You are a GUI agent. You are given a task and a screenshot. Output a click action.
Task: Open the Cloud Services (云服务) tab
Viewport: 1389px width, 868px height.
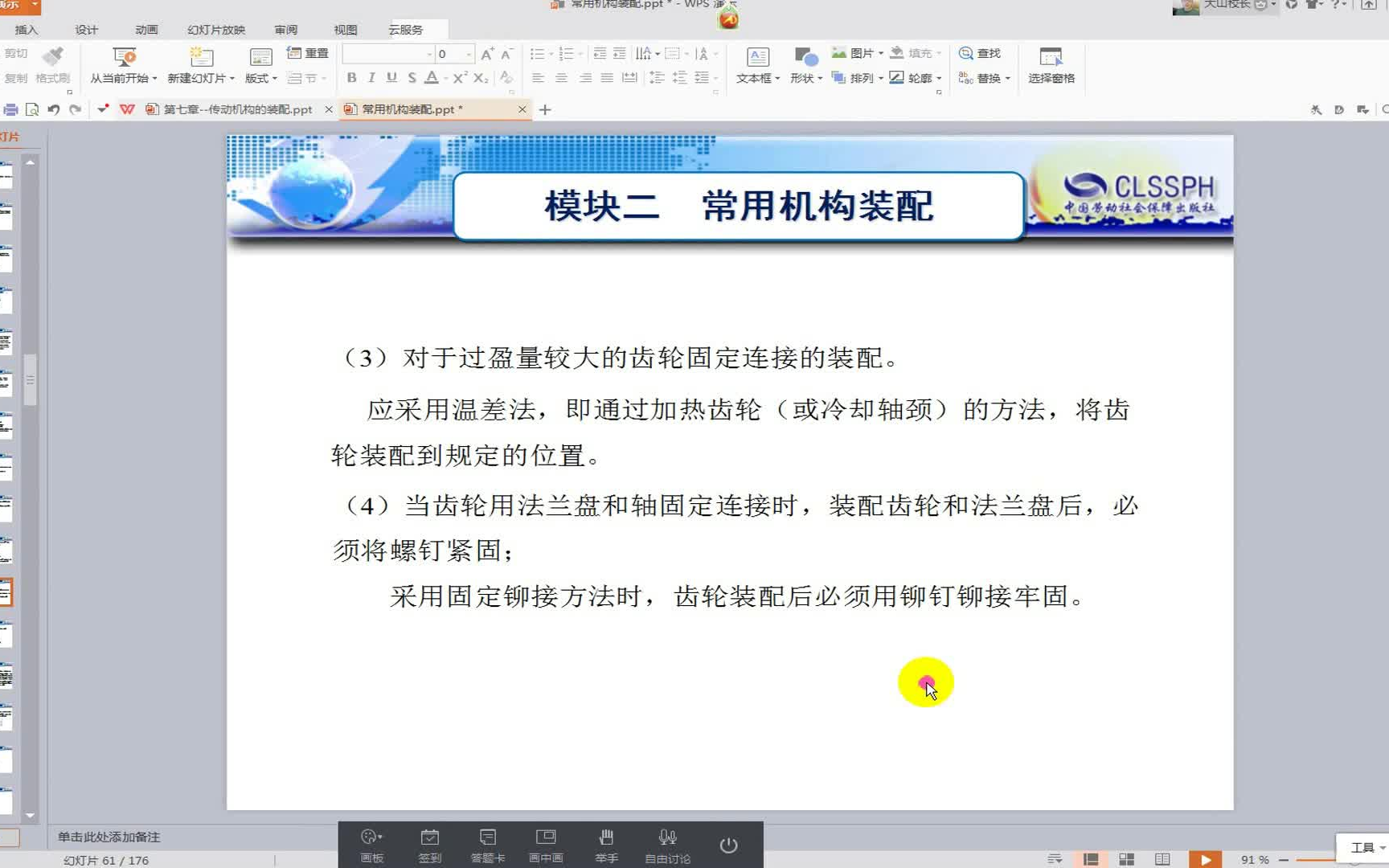406,30
